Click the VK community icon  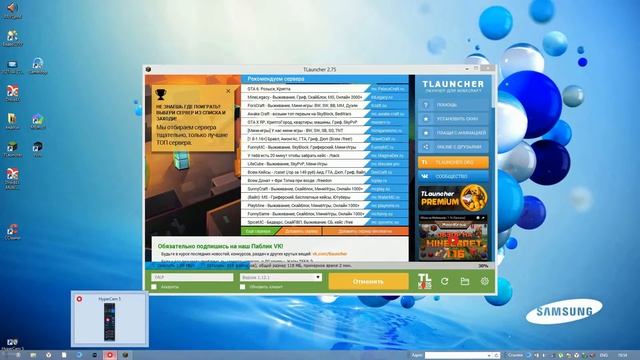(x=425, y=176)
